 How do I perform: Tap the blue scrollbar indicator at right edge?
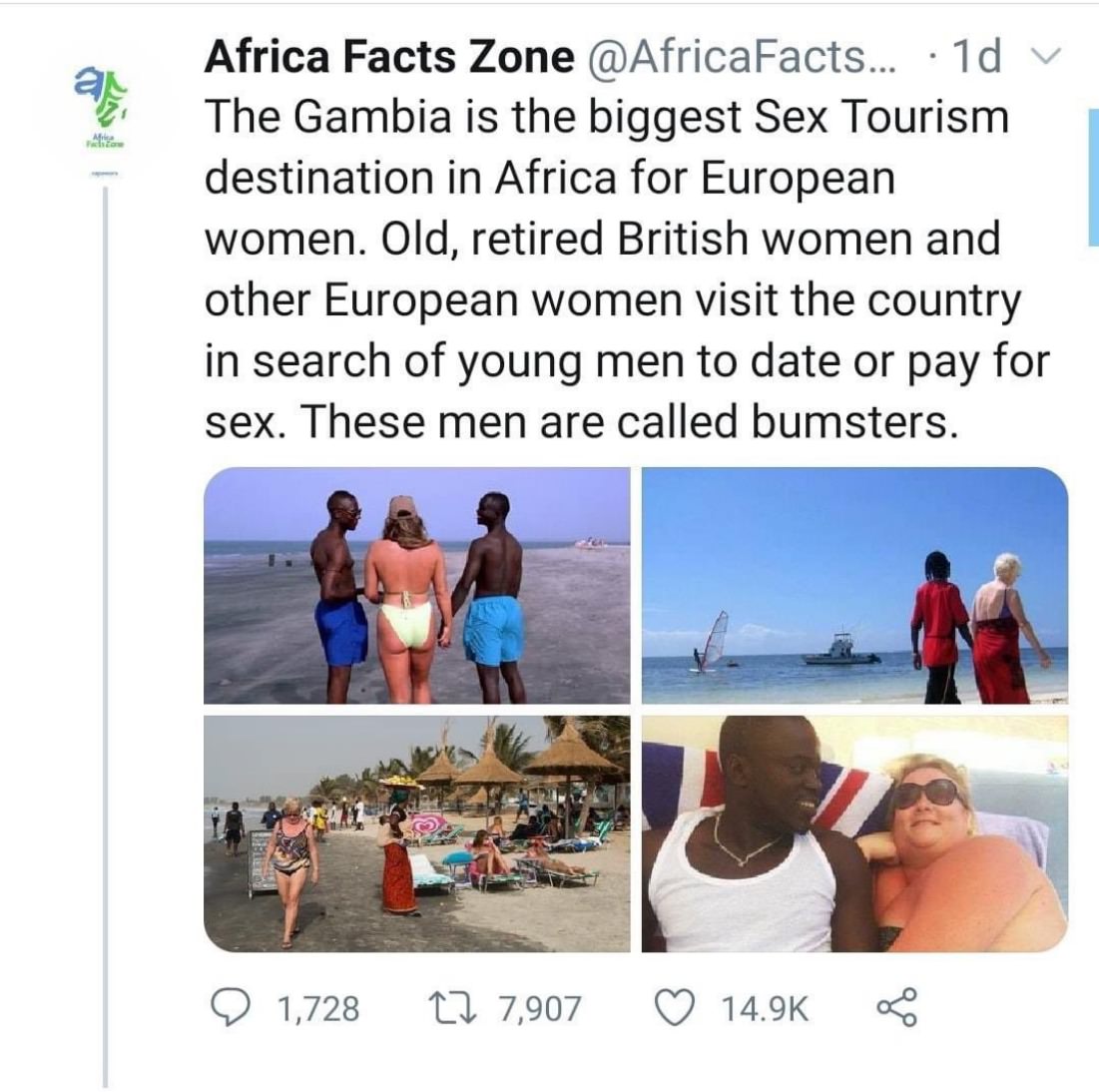(x=1093, y=177)
